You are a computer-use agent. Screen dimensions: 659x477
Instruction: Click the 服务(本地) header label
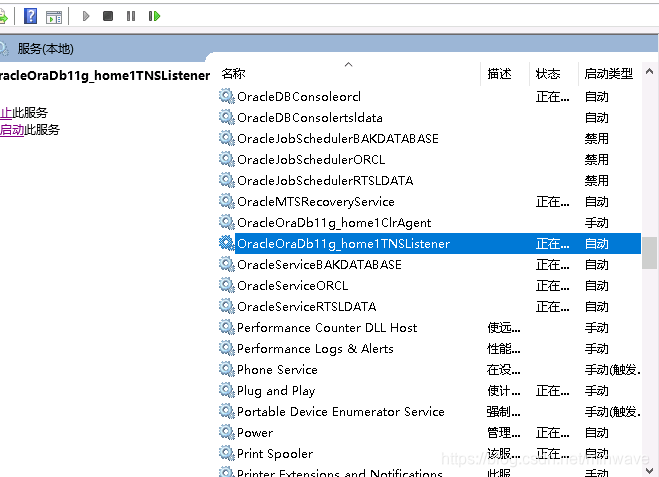(x=45, y=49)
